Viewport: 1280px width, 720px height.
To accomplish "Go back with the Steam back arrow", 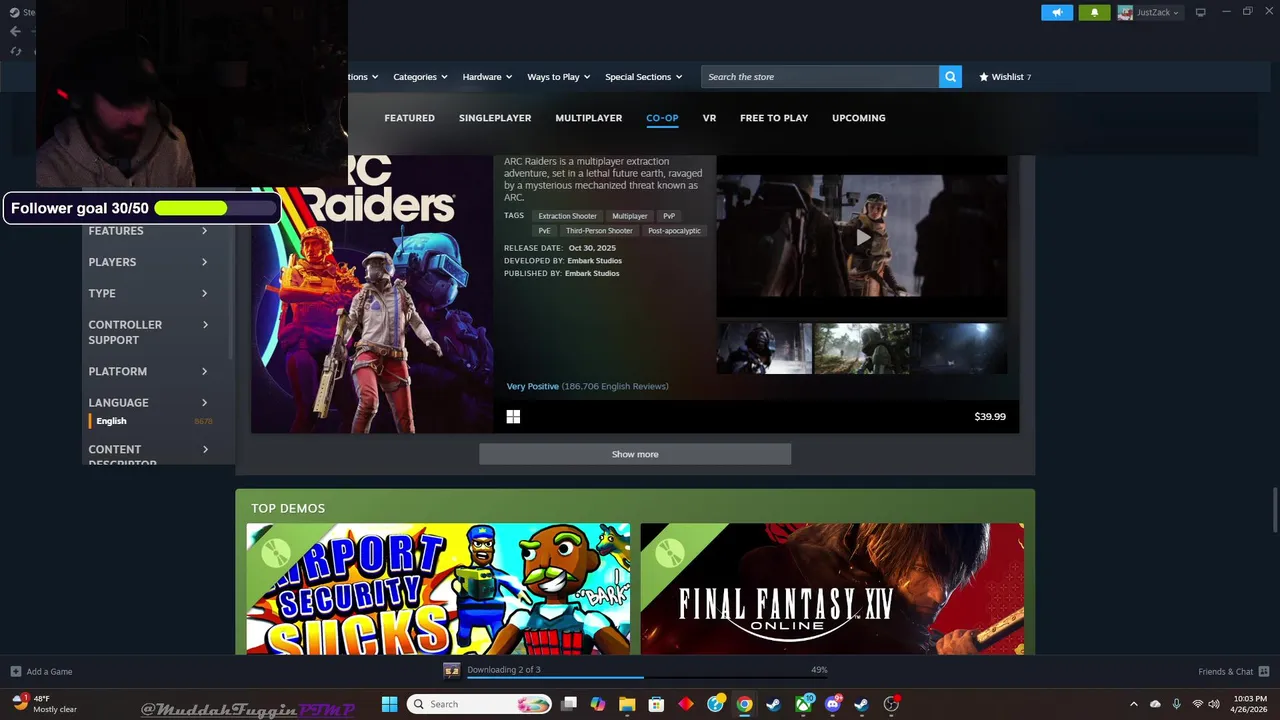I will (x=15, y=31).
